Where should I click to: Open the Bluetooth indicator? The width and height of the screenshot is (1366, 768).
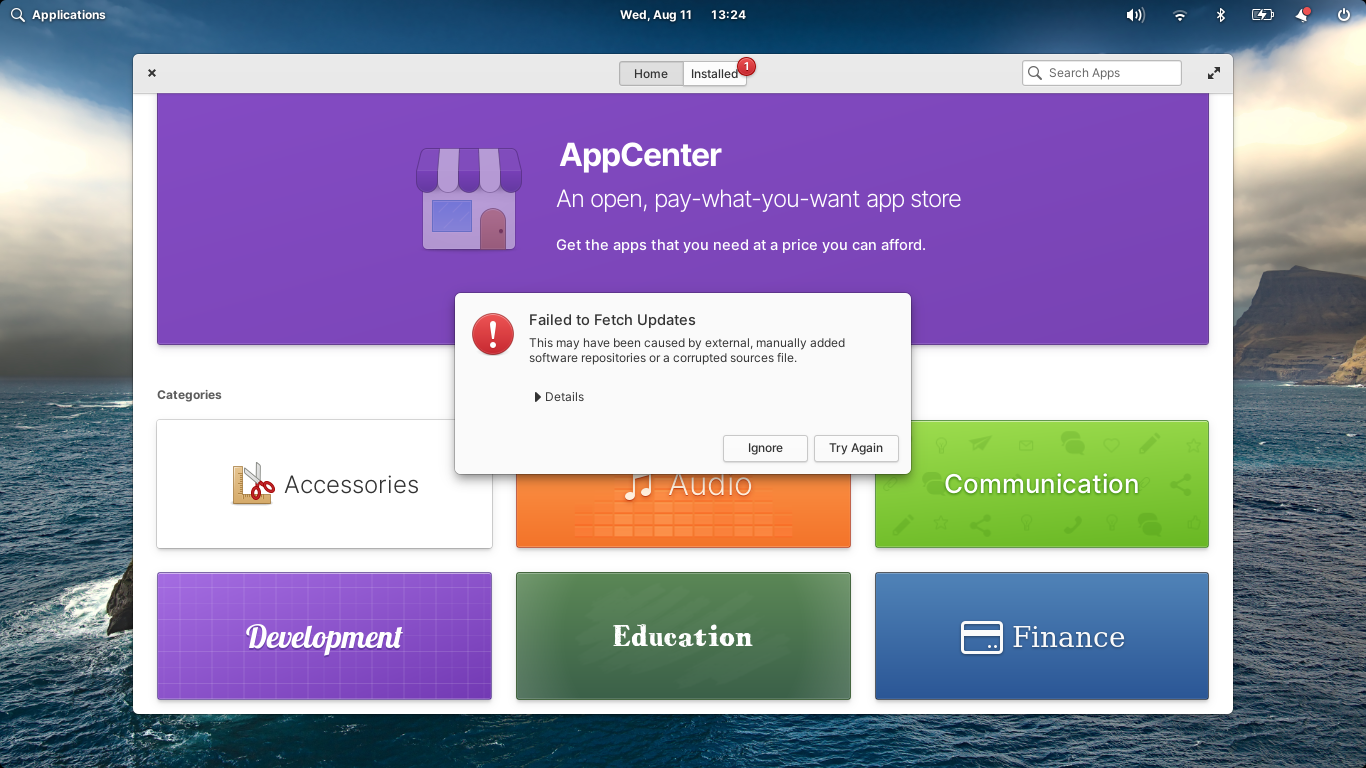pyautogui.click(x=1220, y=15)
